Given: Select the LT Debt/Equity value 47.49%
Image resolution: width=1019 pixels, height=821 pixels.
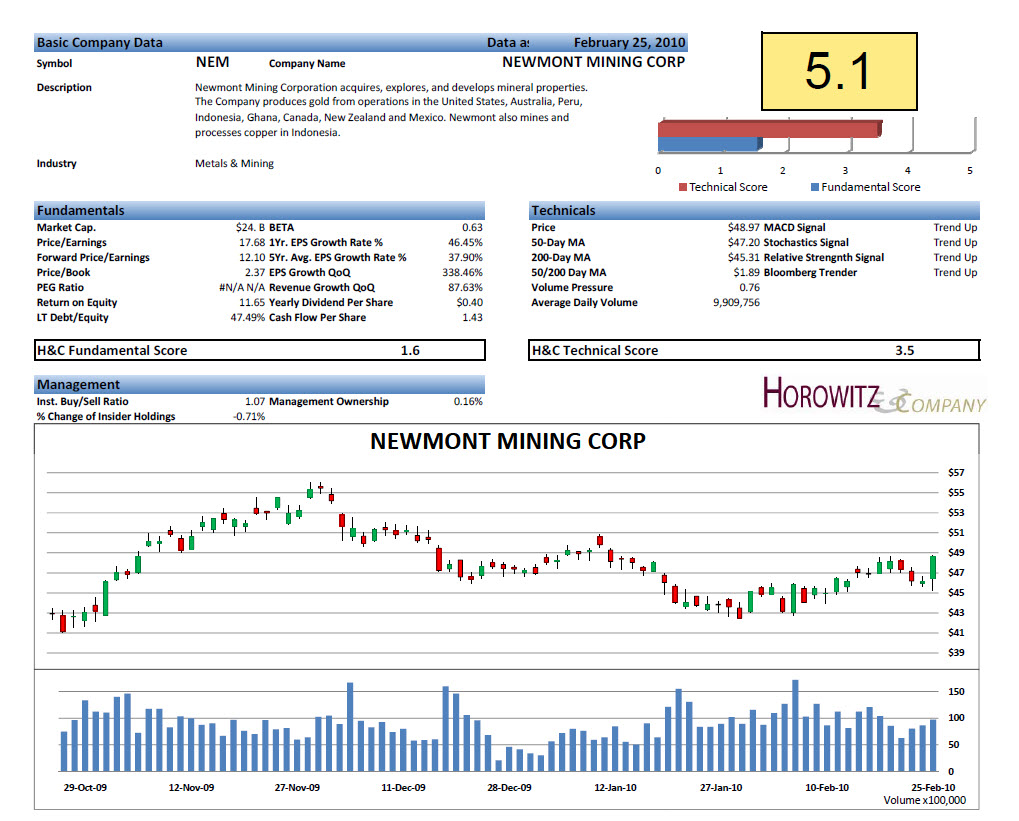Looking at the screenshot, I should click(248, 317).
